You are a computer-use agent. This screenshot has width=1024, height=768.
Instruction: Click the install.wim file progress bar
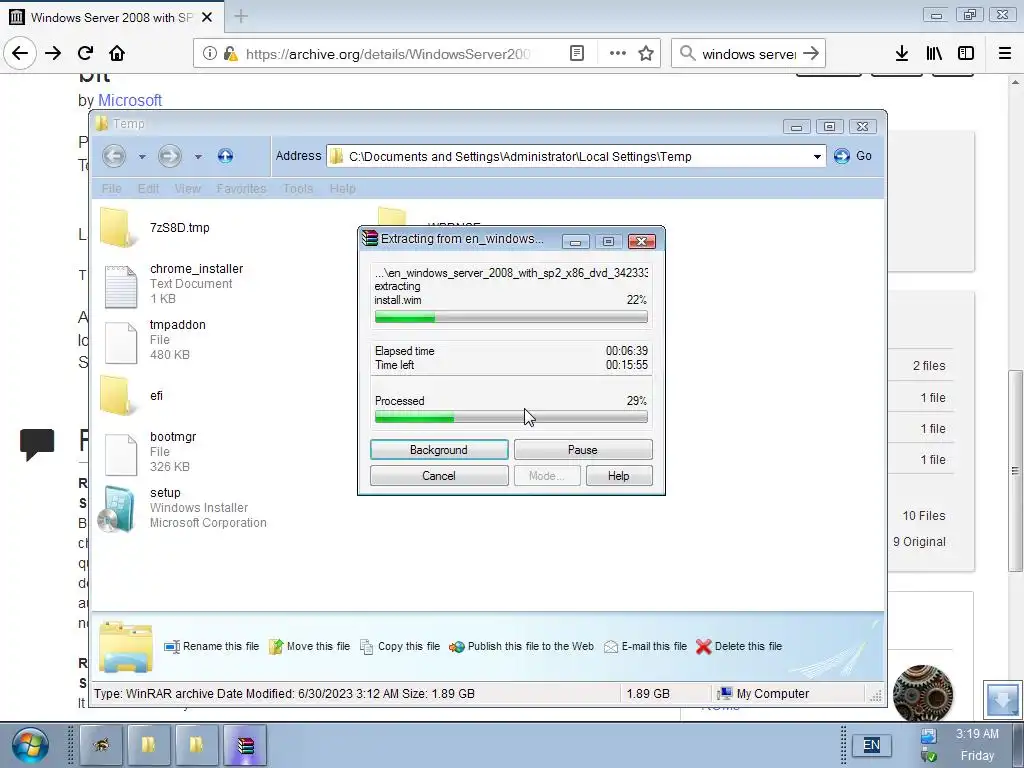click(x=511, y=317)
